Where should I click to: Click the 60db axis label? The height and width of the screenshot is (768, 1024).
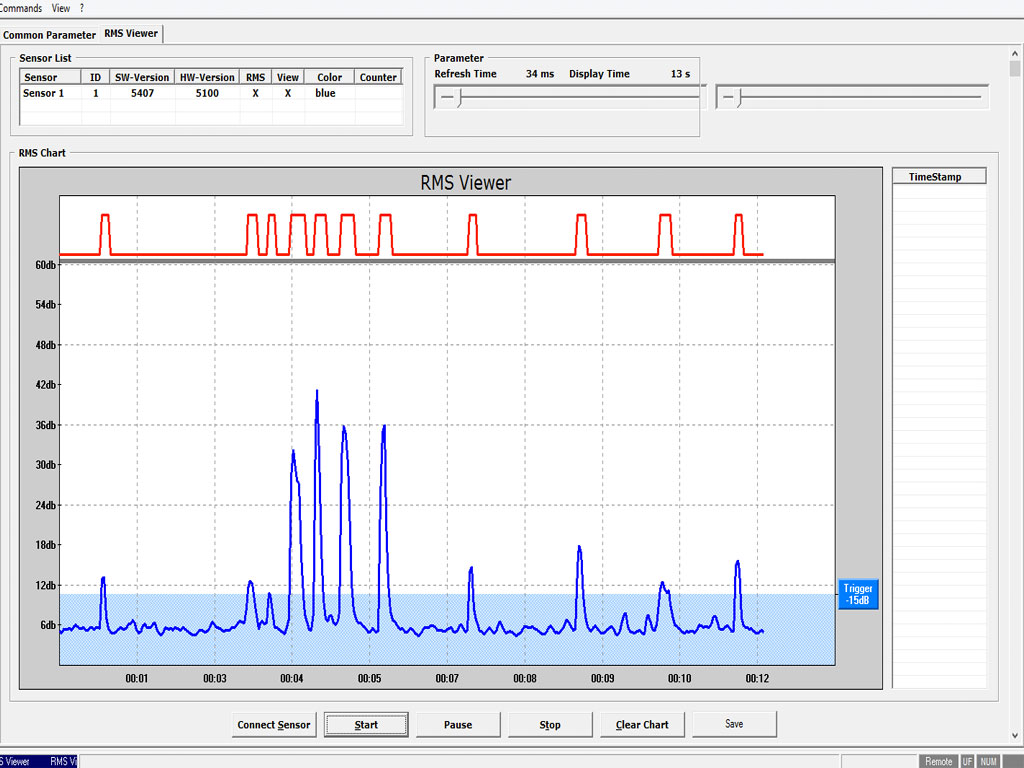click(x=45, y=264)
